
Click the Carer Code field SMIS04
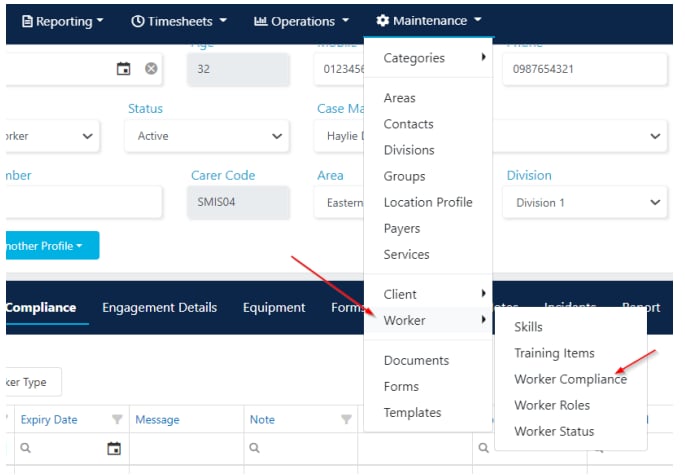pos(239,202)
